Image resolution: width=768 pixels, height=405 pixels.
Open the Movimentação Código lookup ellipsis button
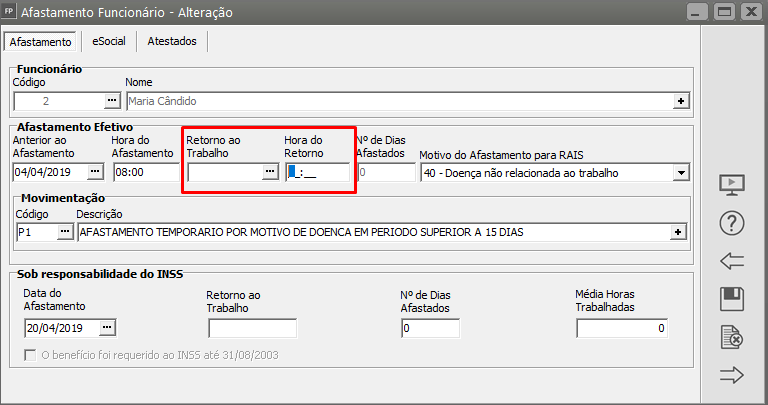click(65, 232)
